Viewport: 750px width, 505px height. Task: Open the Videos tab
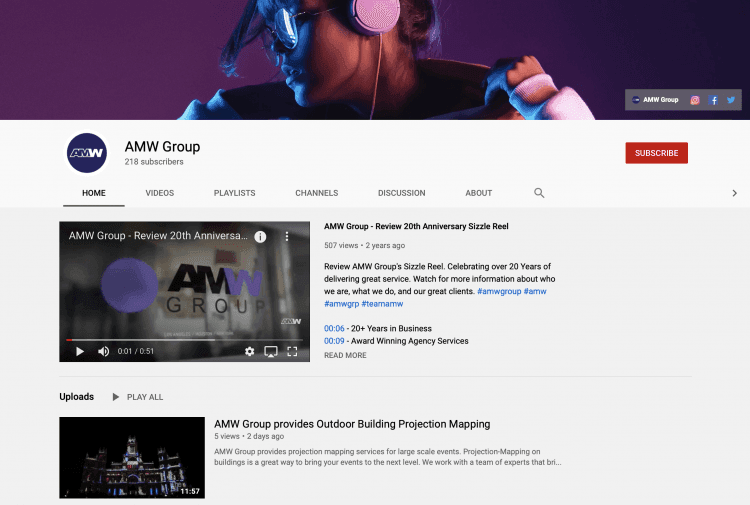tap(160, 193)
